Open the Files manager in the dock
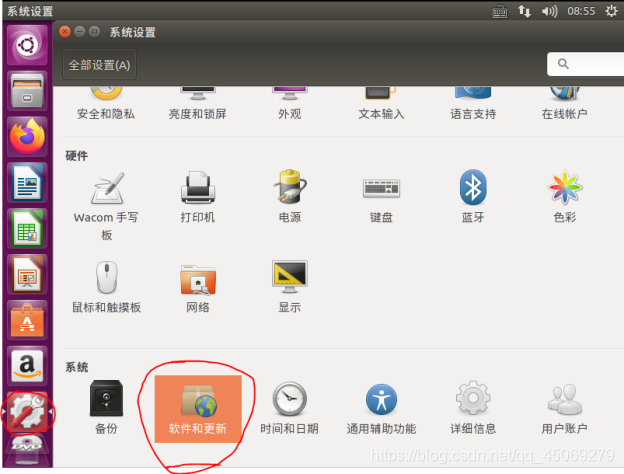This screenshot has height=474, width=624. [x=27, y=91]
